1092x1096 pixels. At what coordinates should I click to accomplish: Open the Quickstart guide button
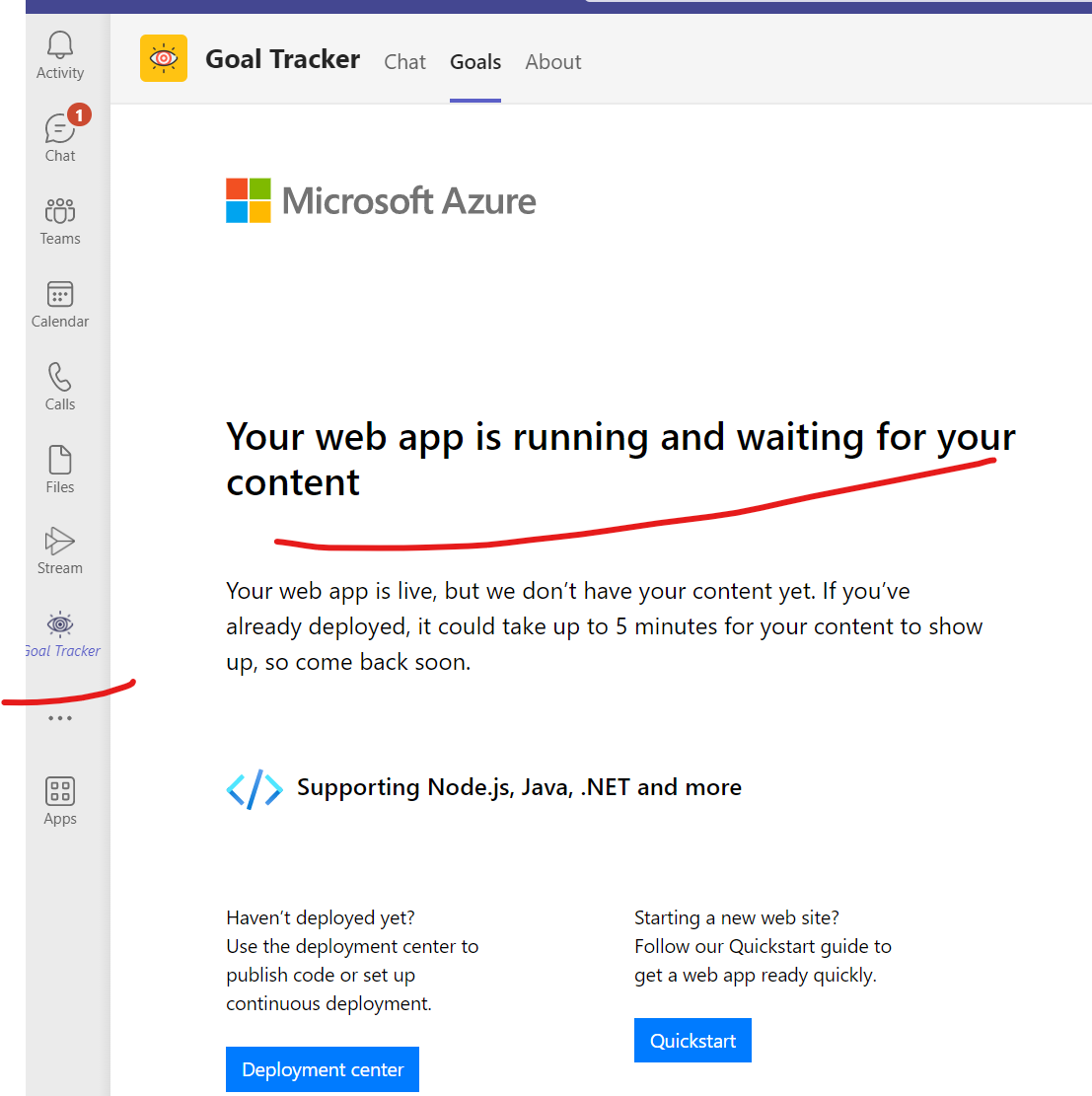click(692, 1040)
